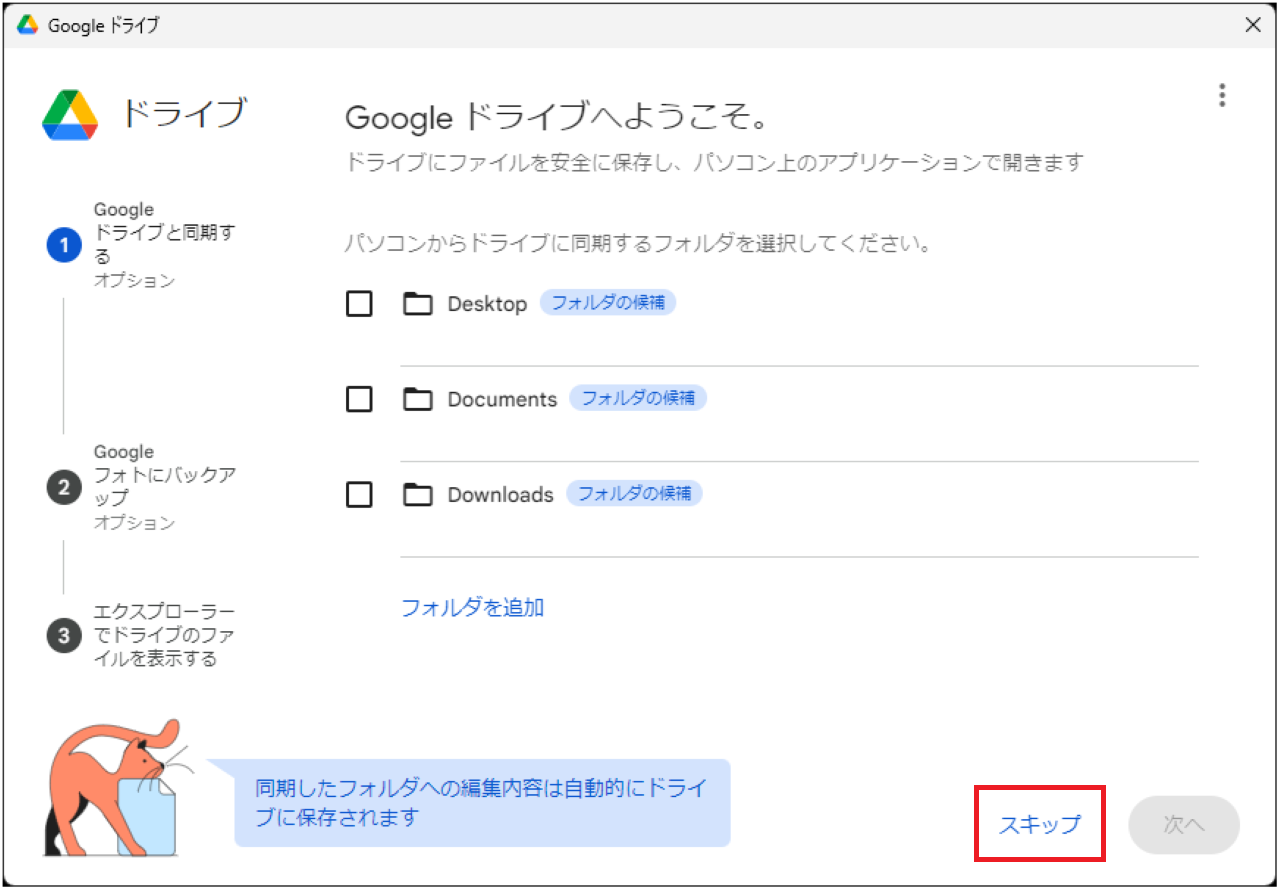This screenshot has height=890, width=1280.
Task: Select step 1 circle for Drive sync
Action: 63,245
